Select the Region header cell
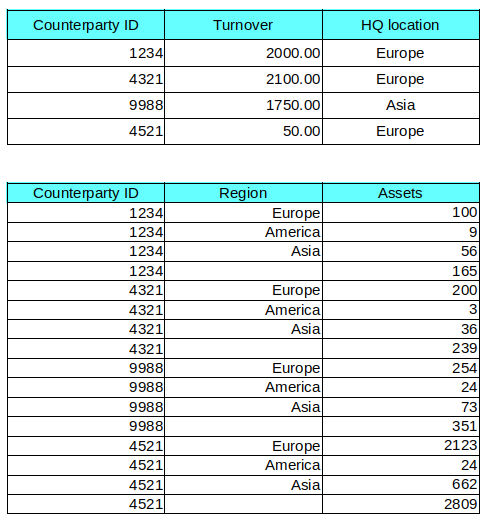Screen dimensions: 489x522 [243, 193]
